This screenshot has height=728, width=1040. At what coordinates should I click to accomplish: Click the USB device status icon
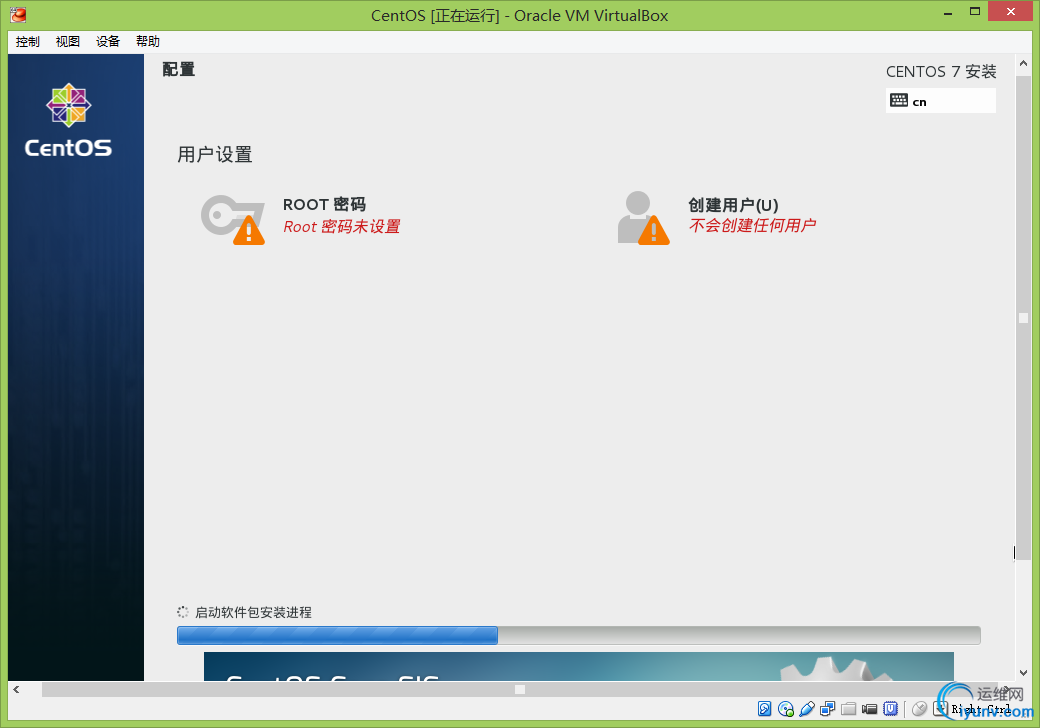pos(807,709)
